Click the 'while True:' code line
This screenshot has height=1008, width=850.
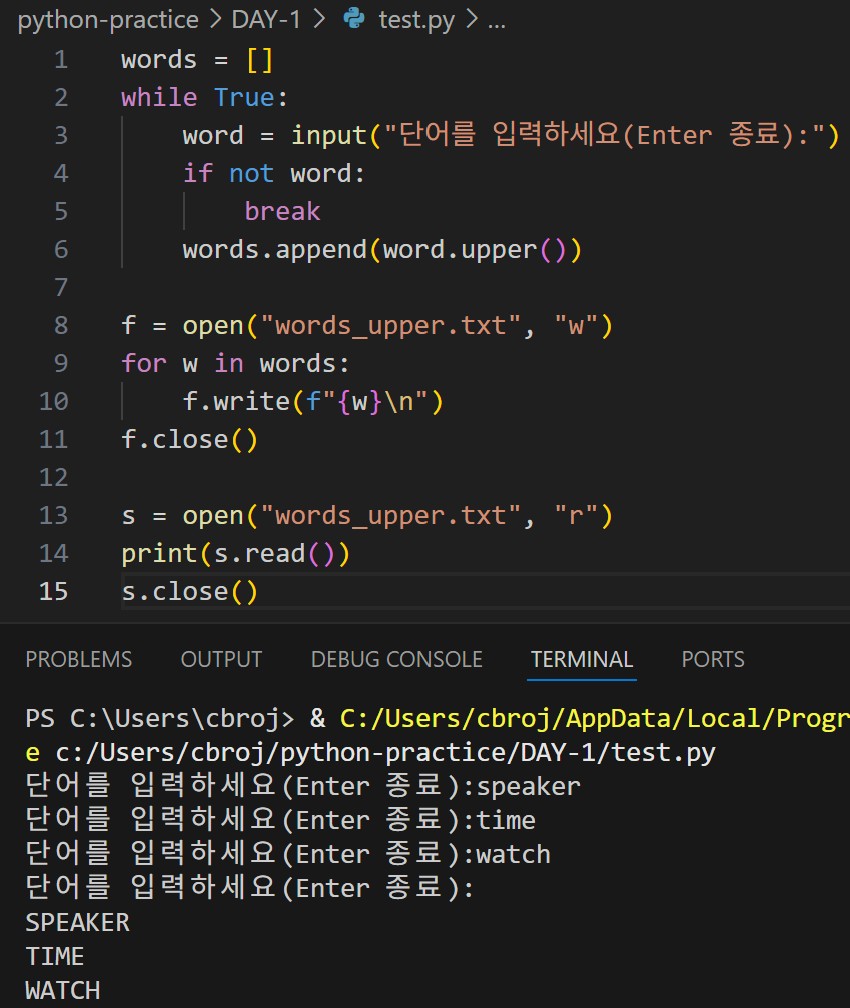(x=204, y=98)
